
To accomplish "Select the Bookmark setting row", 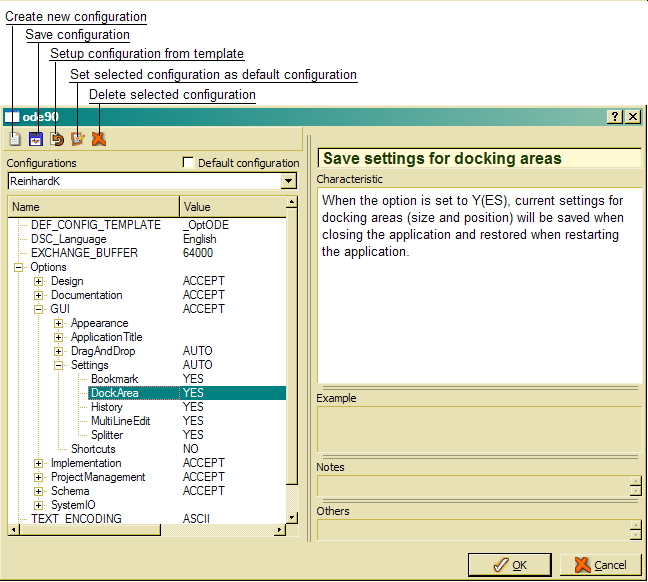I will point(114,380).
